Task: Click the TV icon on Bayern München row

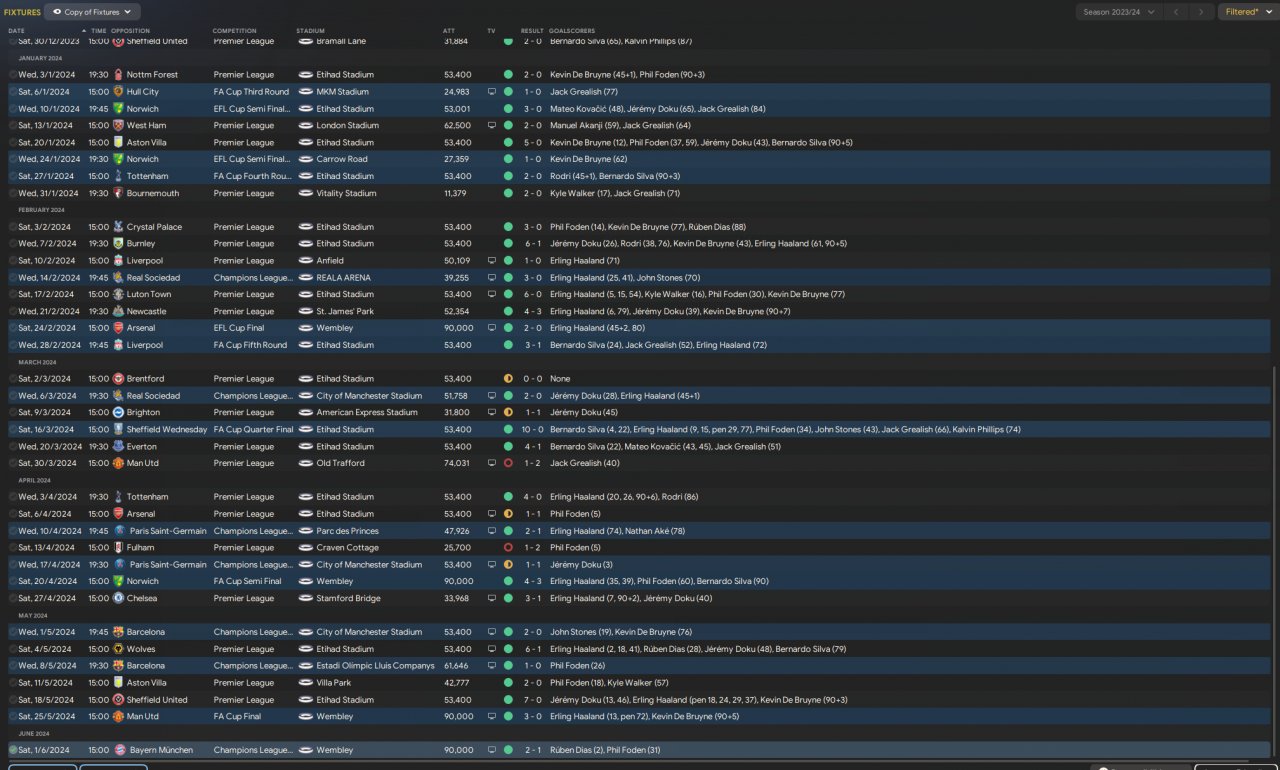Action: point(492,750)
